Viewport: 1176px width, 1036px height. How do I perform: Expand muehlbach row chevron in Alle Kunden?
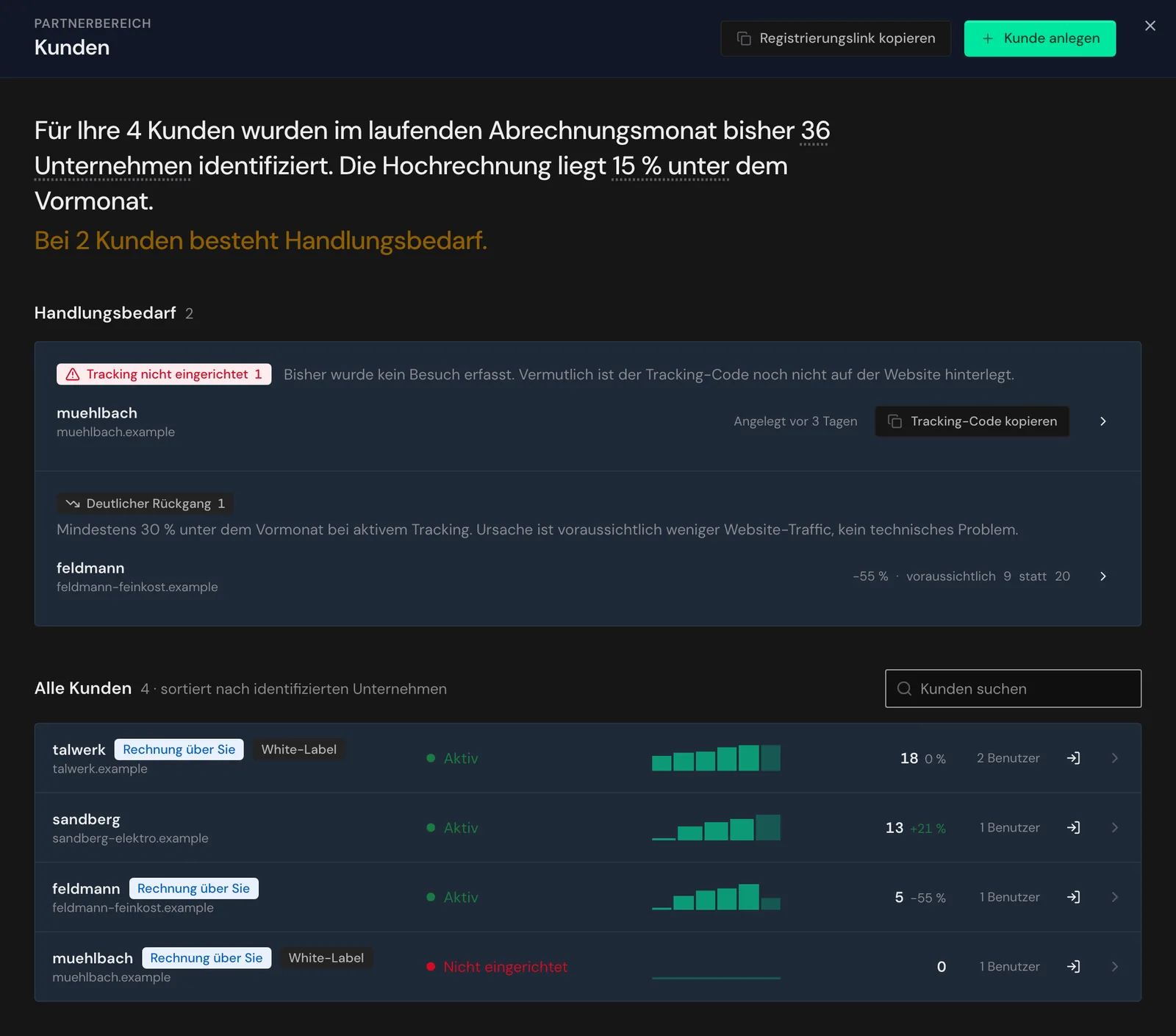coord(1115,967)
